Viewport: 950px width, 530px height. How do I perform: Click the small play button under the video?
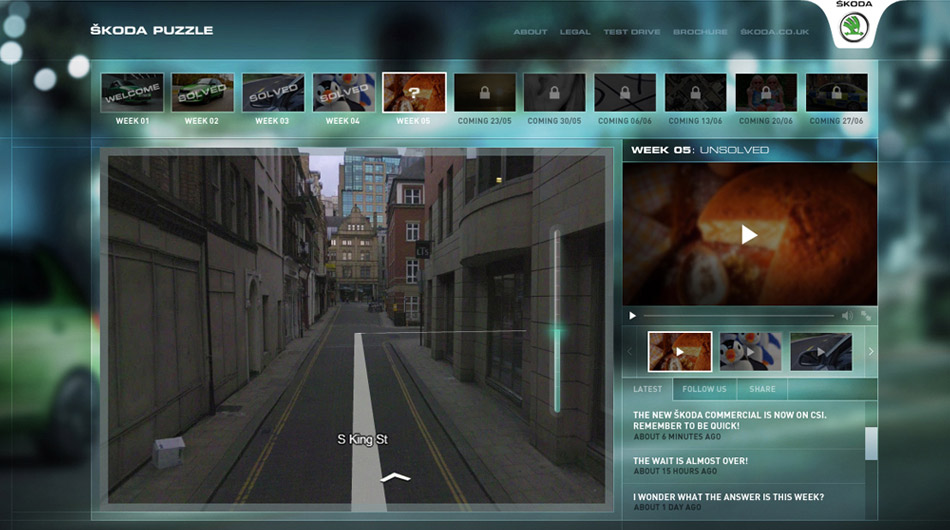(x=633, y=316)
